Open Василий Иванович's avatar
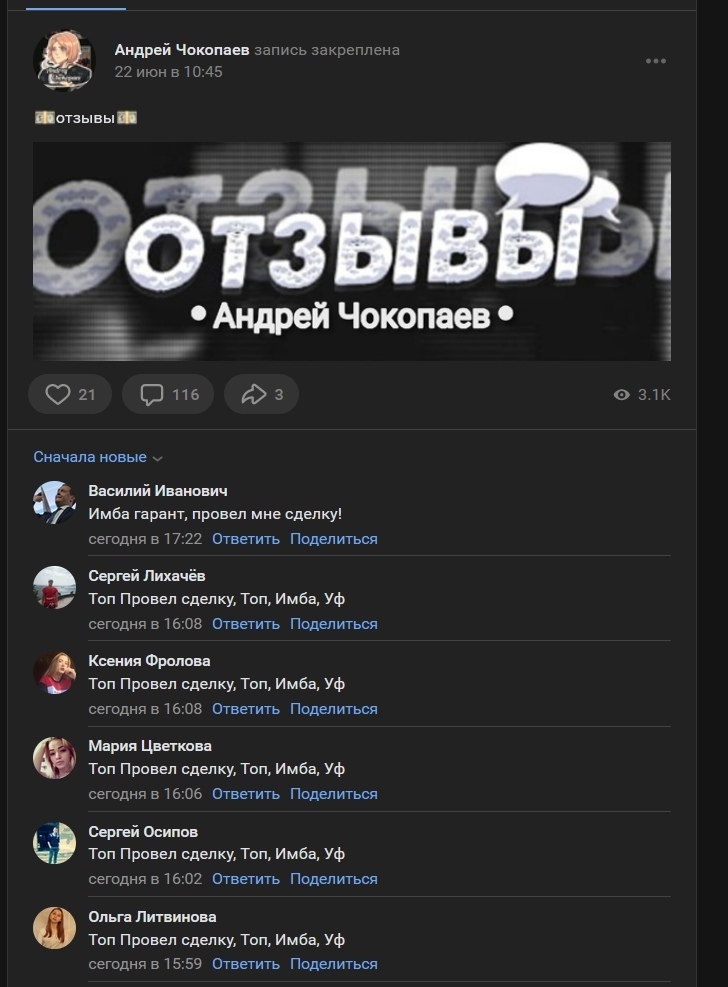Image resolution: width=728 pixels, height=987 pixels. pos(54,502)
